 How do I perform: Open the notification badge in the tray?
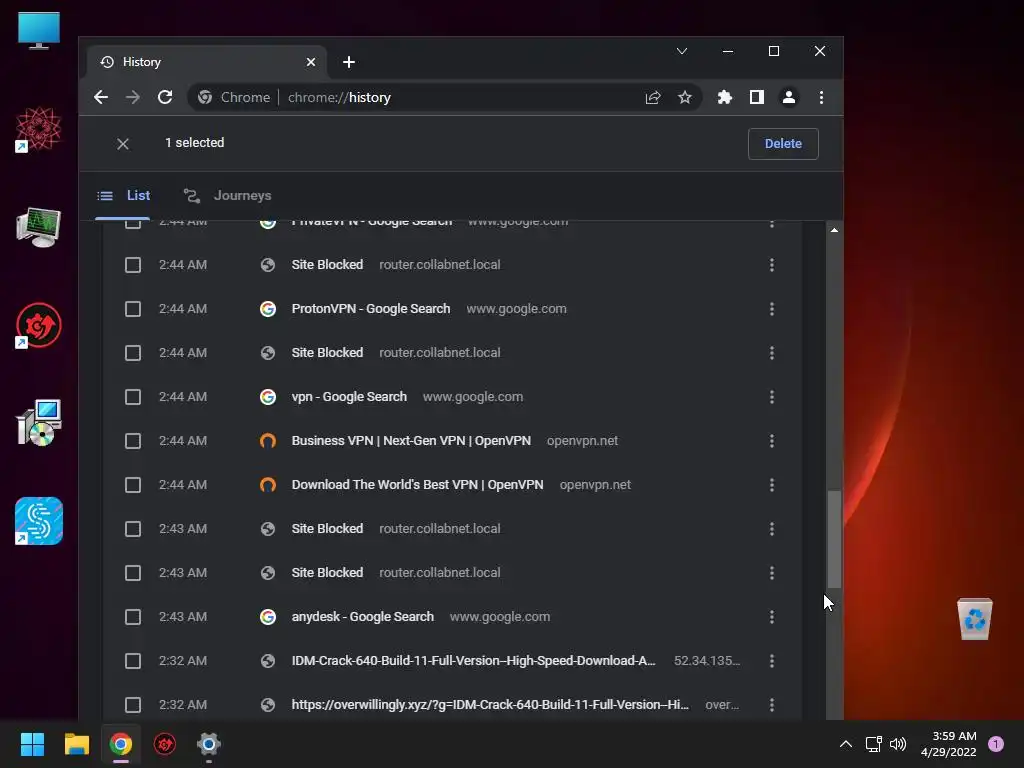point(996,744)
